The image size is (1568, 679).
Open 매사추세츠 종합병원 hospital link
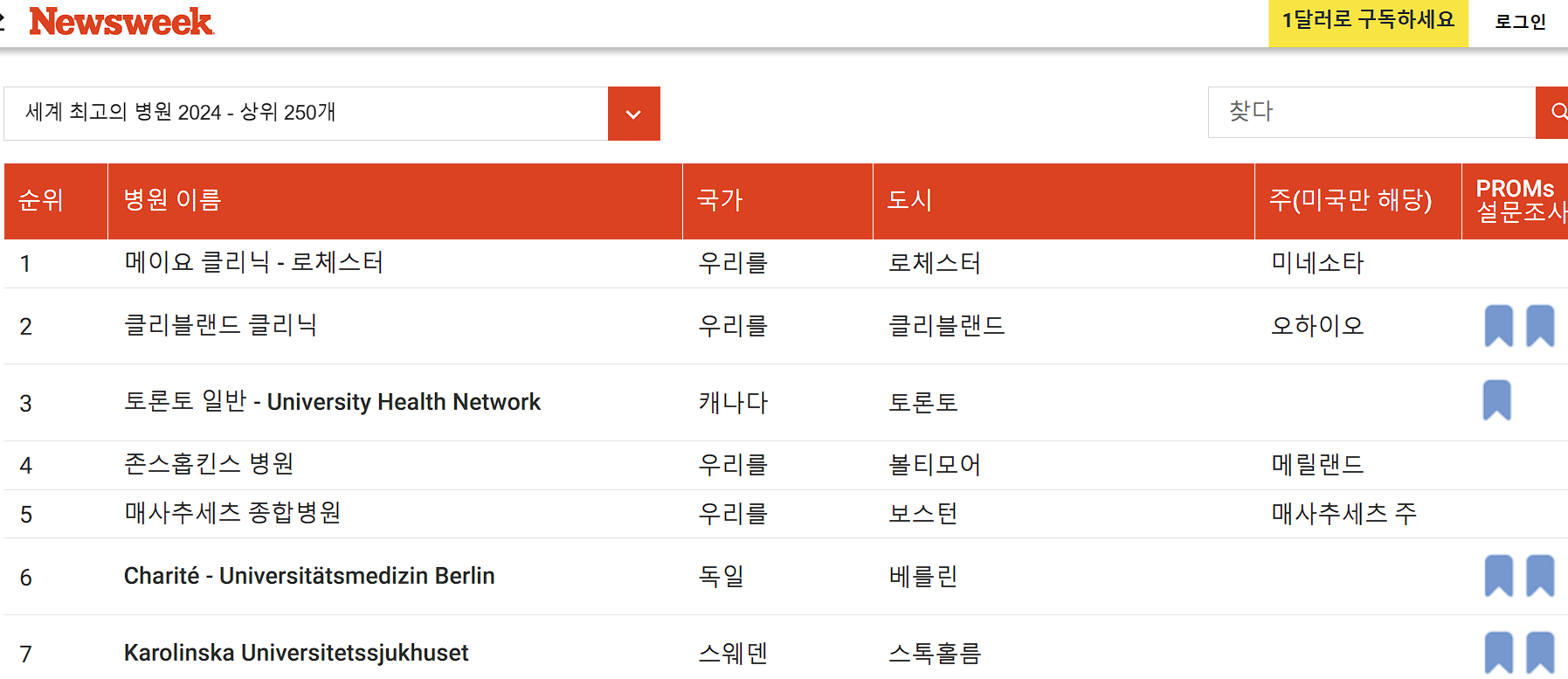tap(232, 513)
